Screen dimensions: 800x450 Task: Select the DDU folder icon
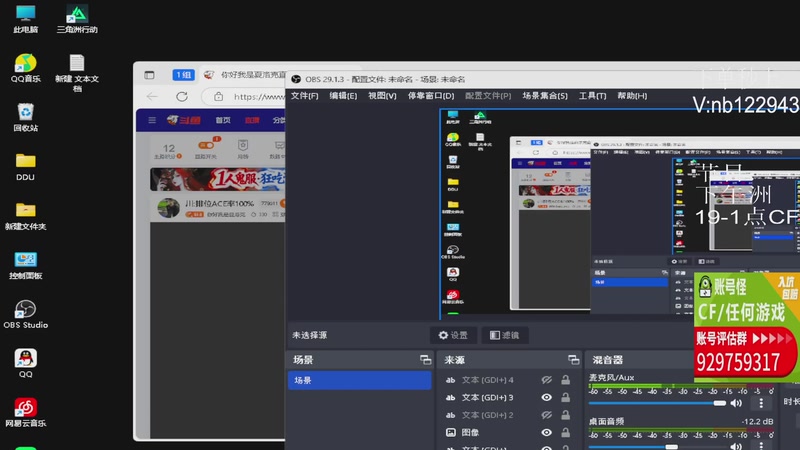point(26,167)
